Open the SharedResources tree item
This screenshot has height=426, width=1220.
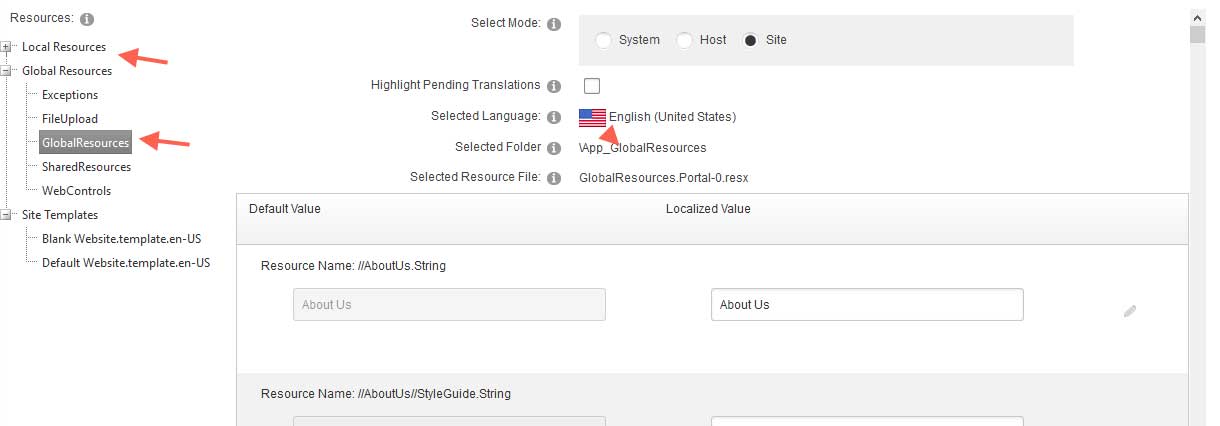(86, 167)
